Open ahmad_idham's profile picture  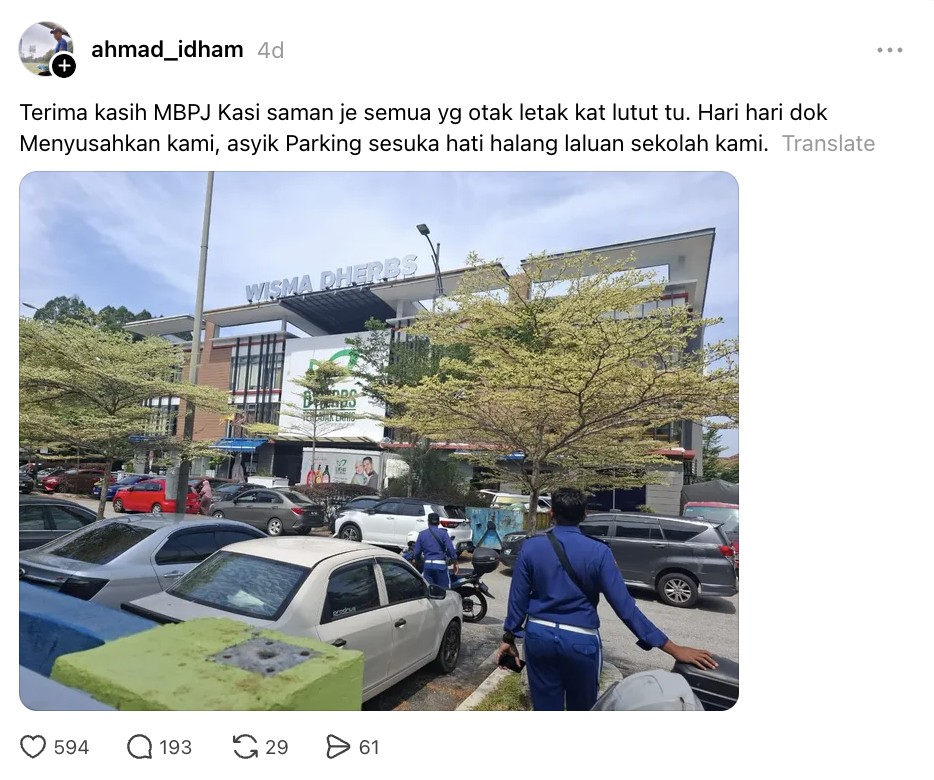click(46, 49)
